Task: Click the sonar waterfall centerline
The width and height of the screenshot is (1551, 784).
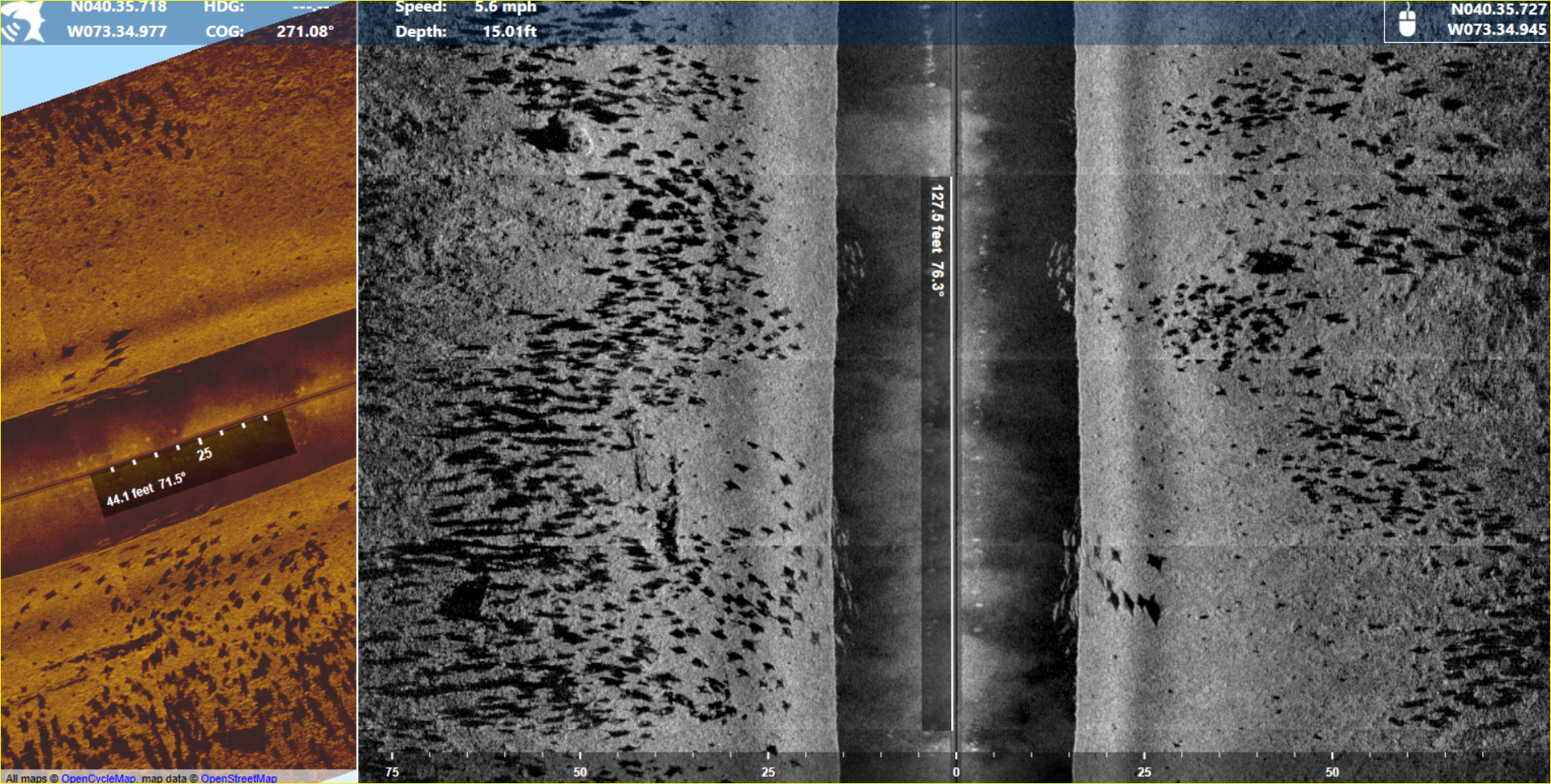Action: 957,405
